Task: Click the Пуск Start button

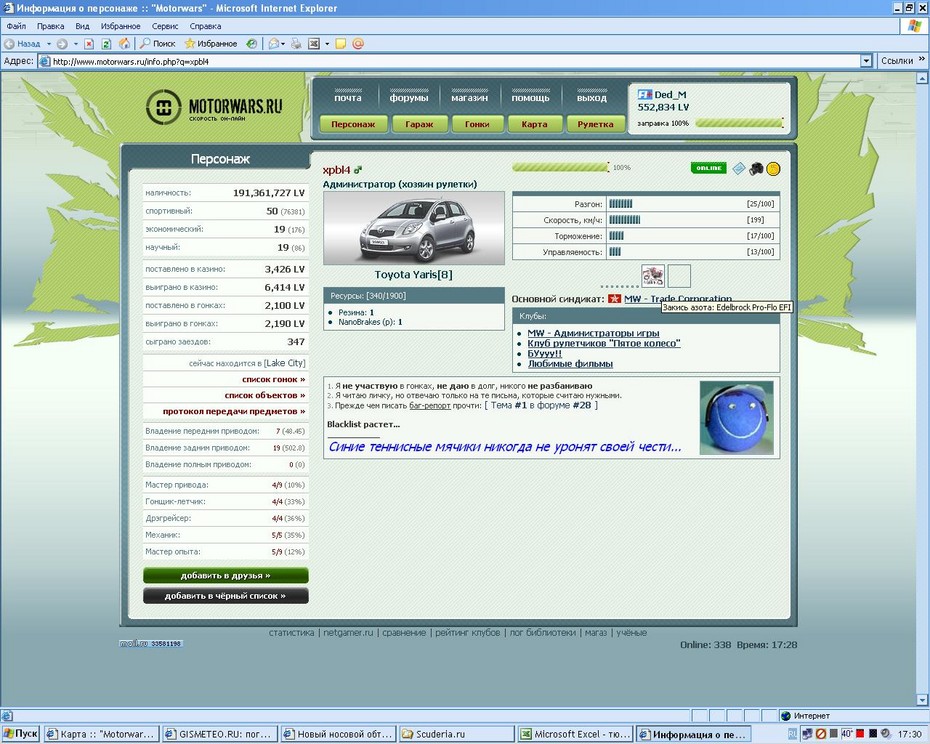Action: [21, 734]
